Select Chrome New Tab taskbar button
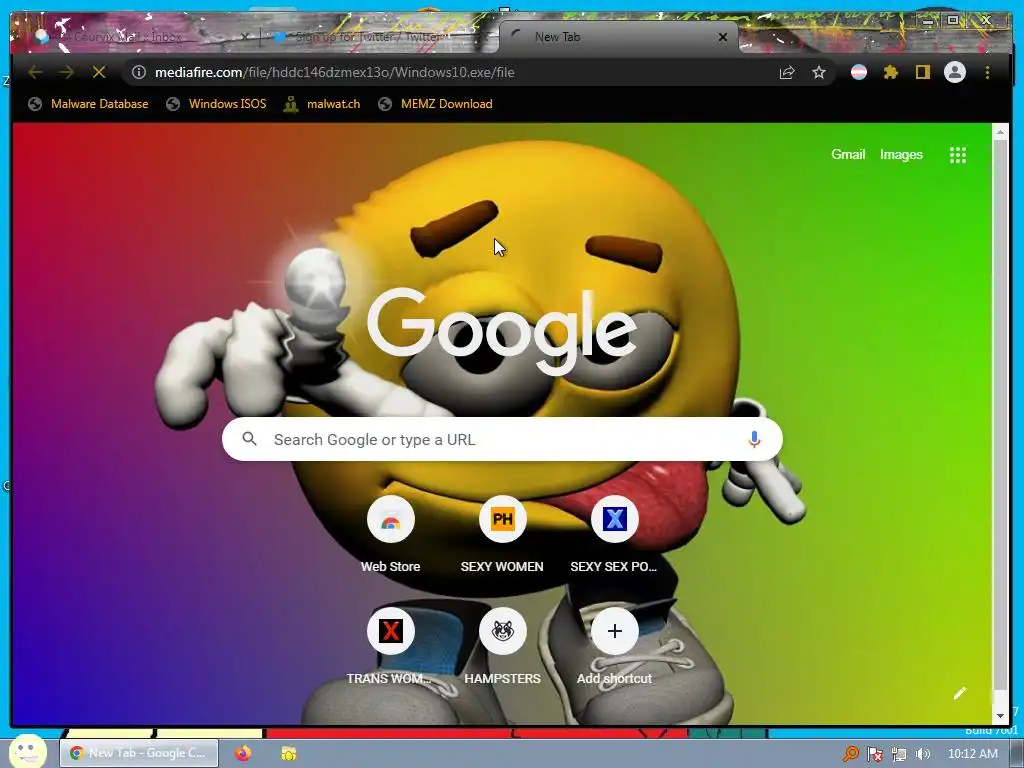1024x768 pixels. (139, 753)
